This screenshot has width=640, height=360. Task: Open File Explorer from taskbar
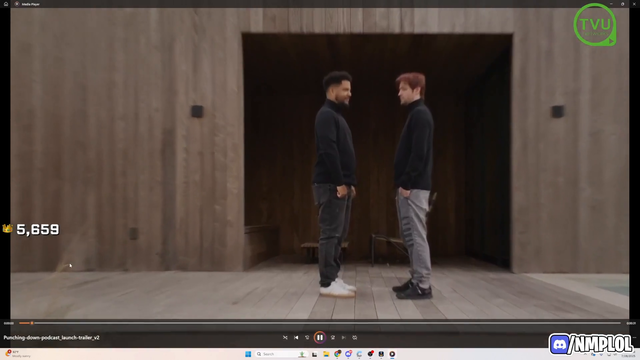(326, 354)
